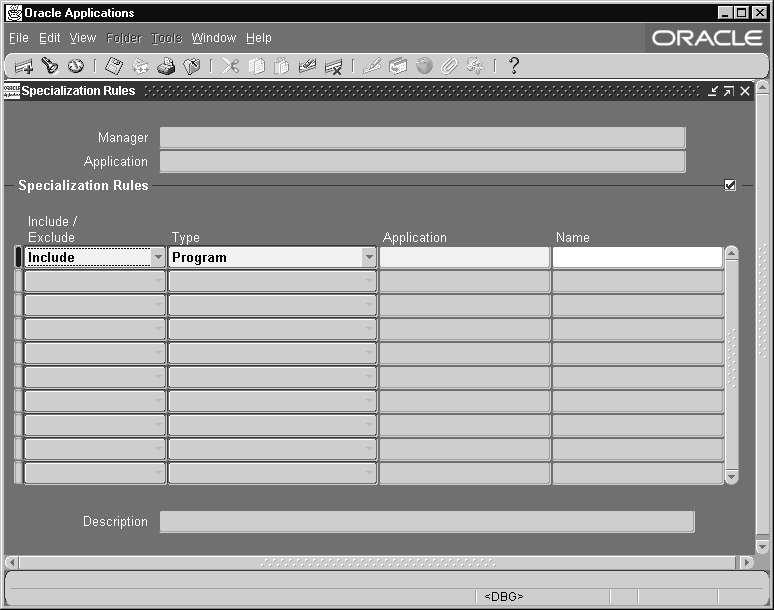Screen dimensions: 774x610
Task: Open the View menu
Action: point(82,38)
